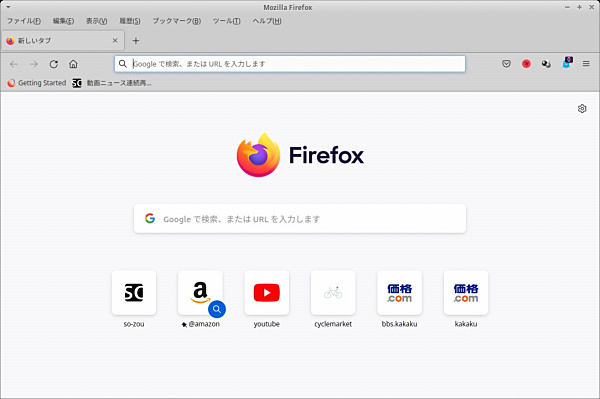Click the youtube label text

(267, 324)
